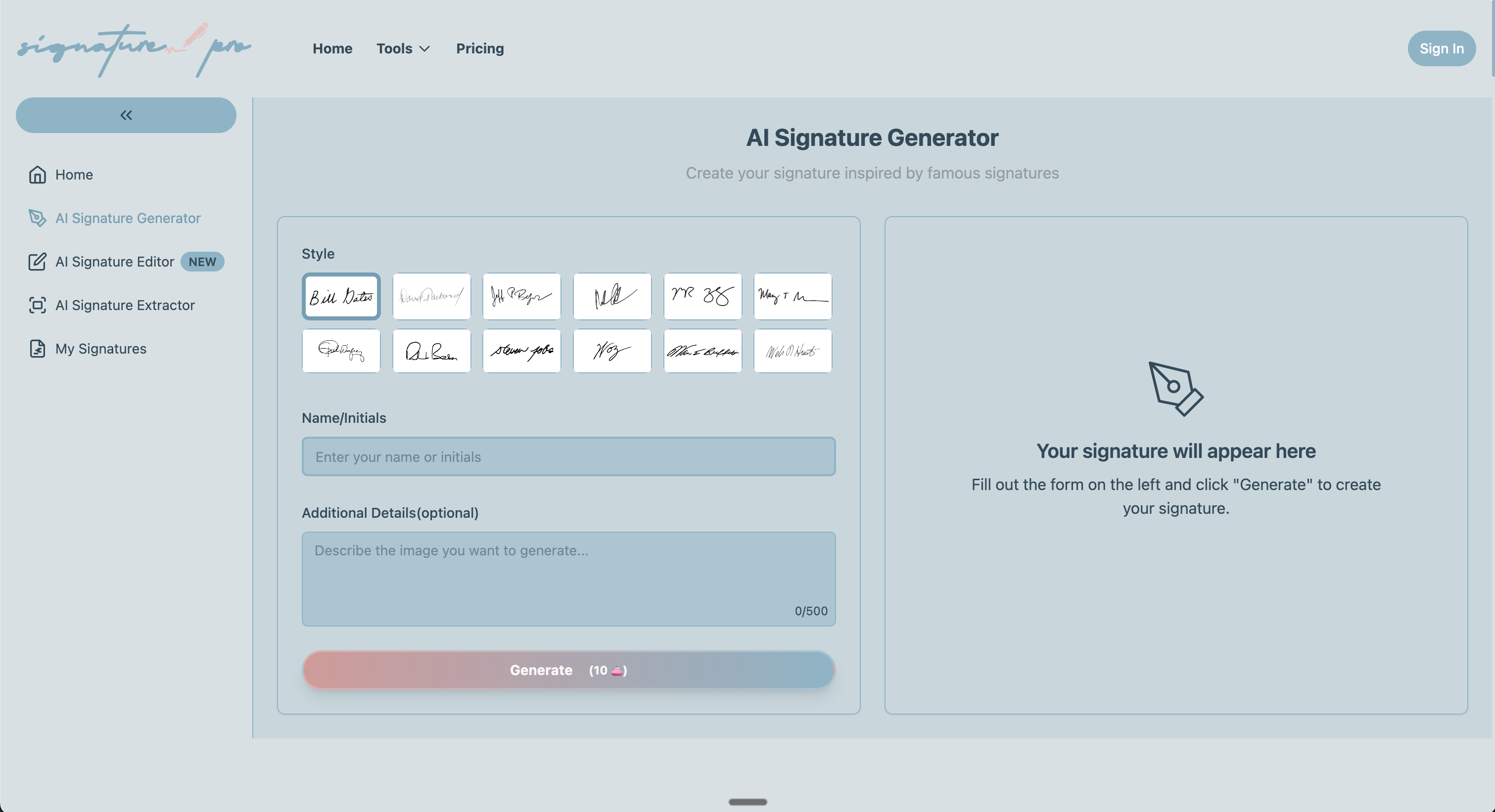Click the Sign In button

point(1442,48)
